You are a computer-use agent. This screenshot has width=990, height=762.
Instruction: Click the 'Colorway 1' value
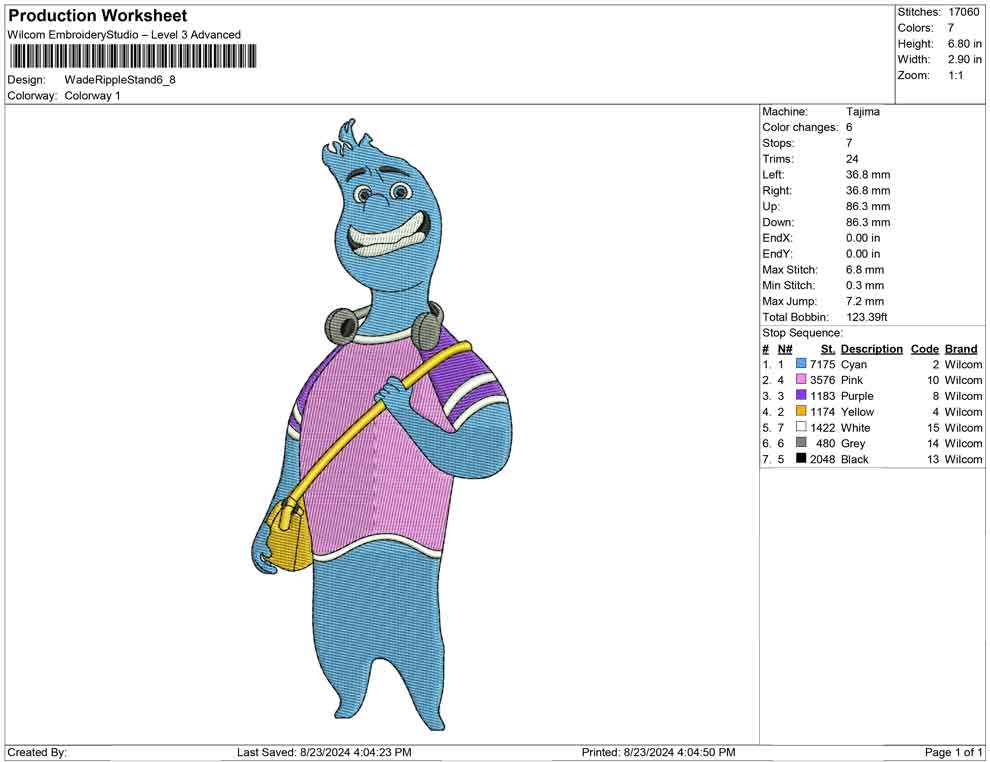pos(92,96)
